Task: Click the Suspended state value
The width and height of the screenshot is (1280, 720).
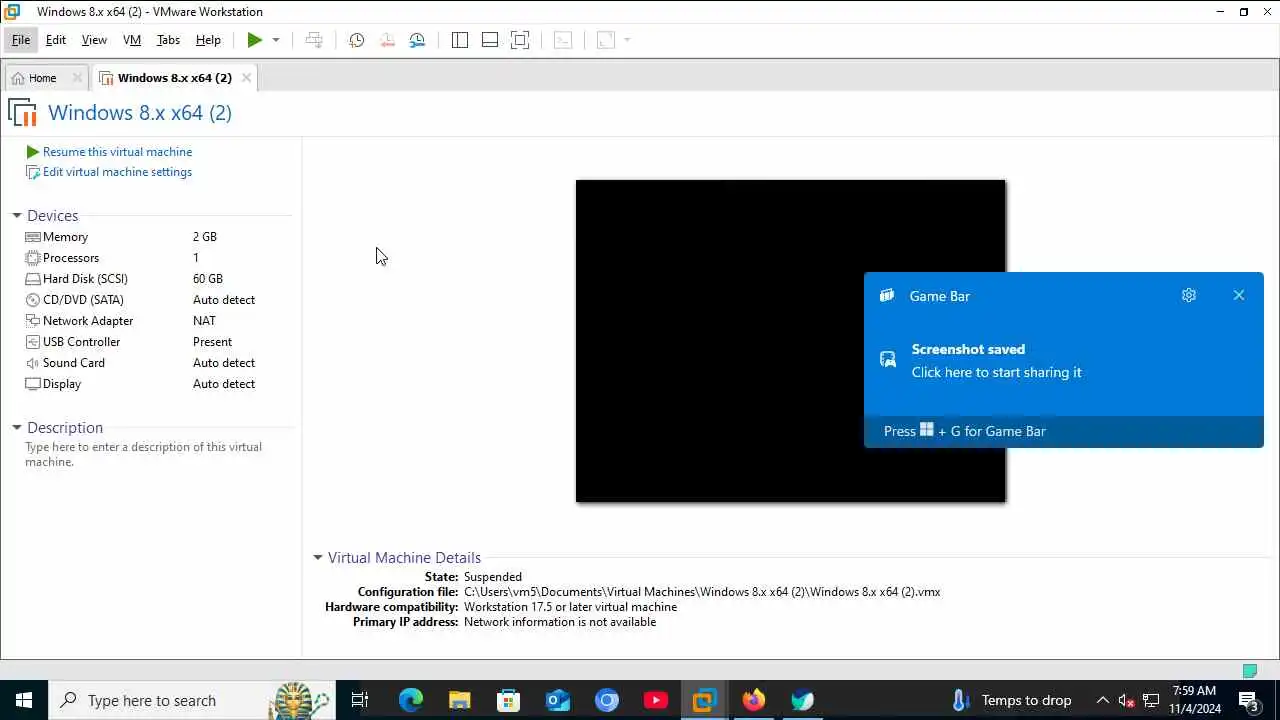Action: click(493, 577)
